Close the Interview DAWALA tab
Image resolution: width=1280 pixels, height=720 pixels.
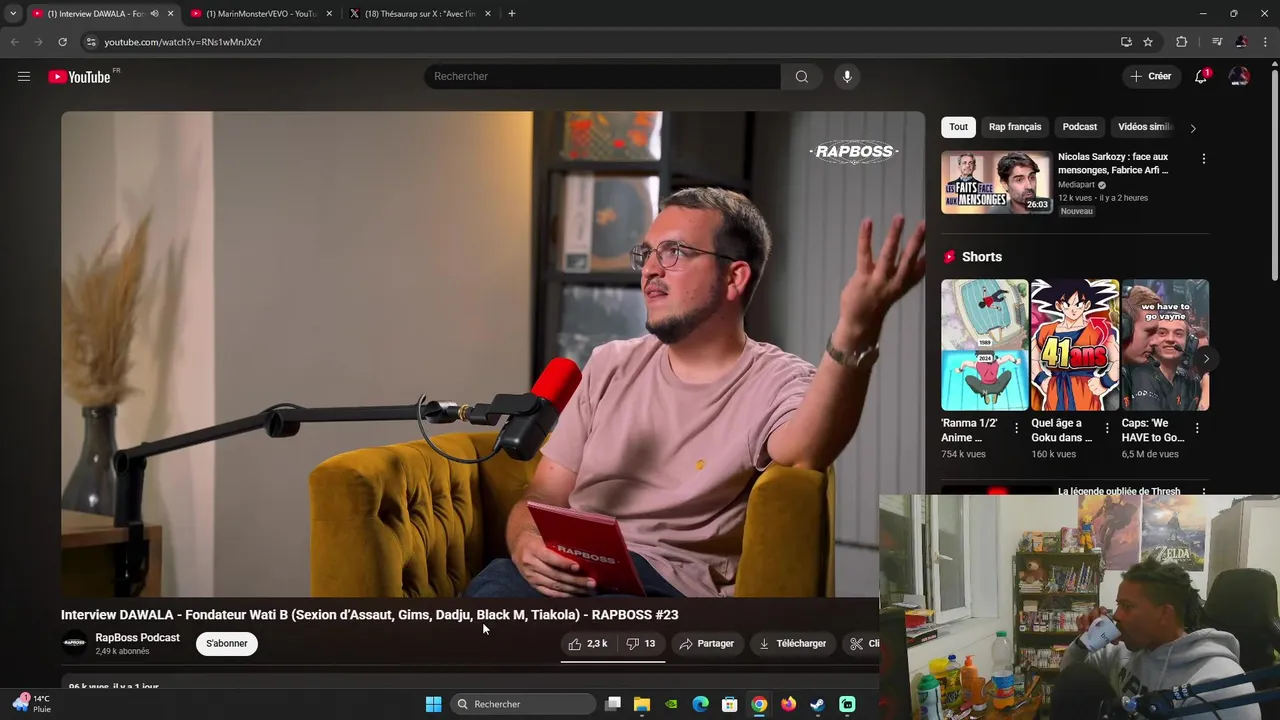coord(171,14)
